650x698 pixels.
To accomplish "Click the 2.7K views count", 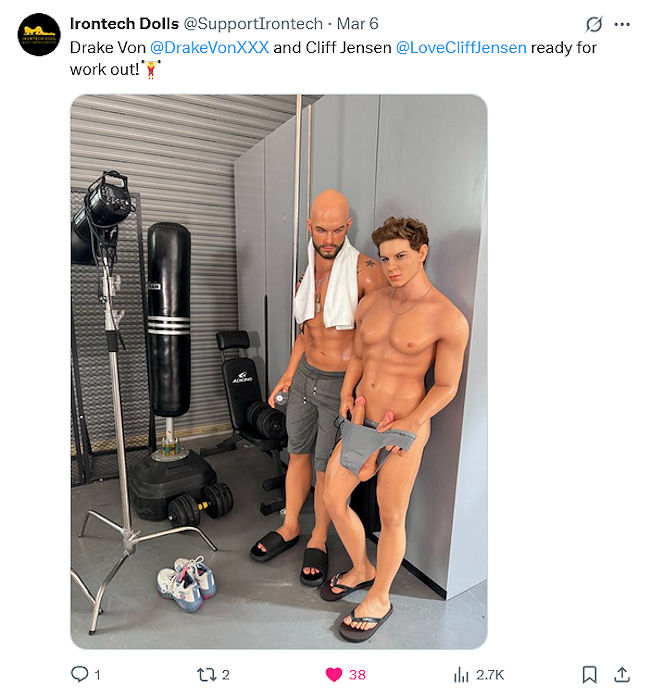I will [x=490, y=675].
